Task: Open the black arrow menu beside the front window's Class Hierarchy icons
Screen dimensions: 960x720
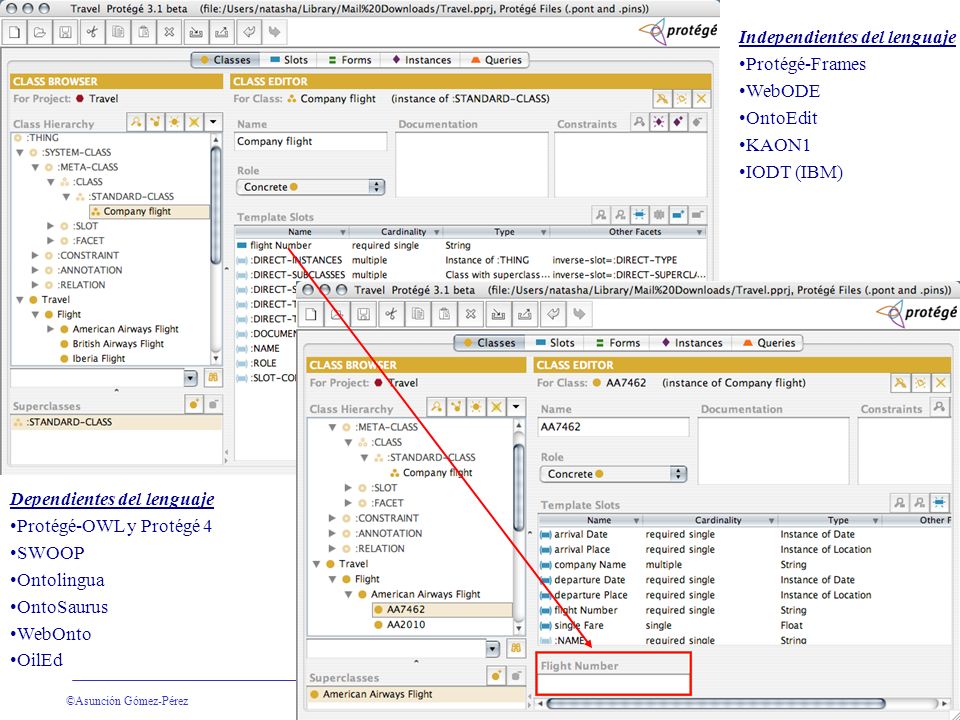Action: coord(516,407)
